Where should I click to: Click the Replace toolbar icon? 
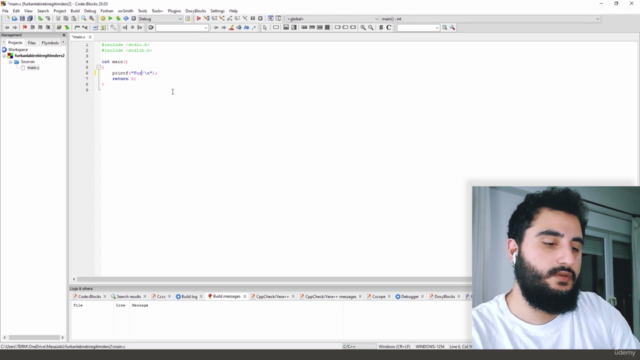pos(91,18)
